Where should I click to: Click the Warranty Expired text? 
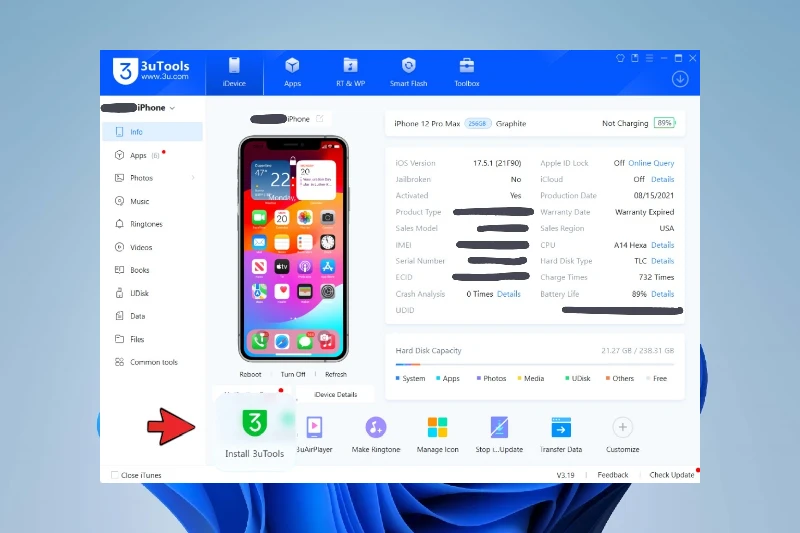coord(644,212)
